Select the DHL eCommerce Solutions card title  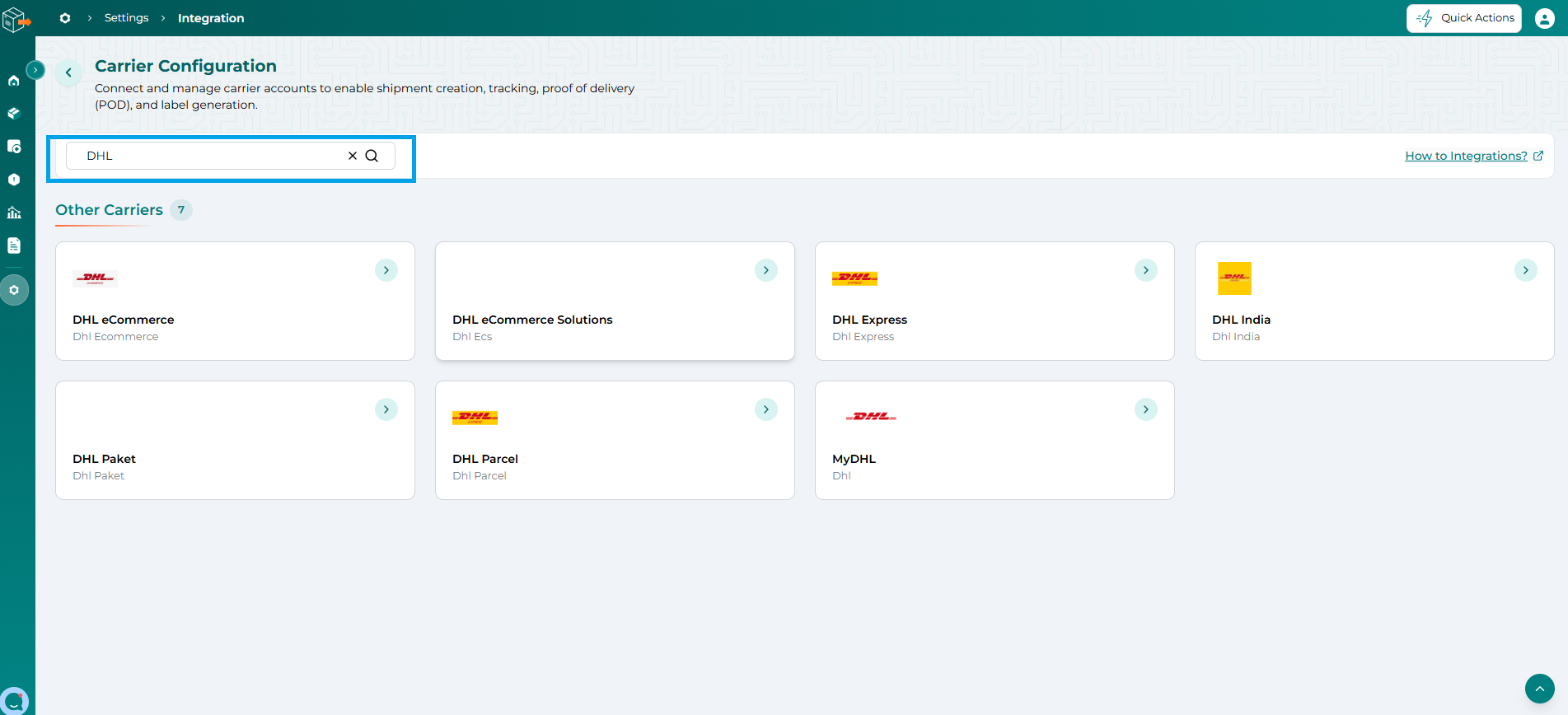point(532,320)
